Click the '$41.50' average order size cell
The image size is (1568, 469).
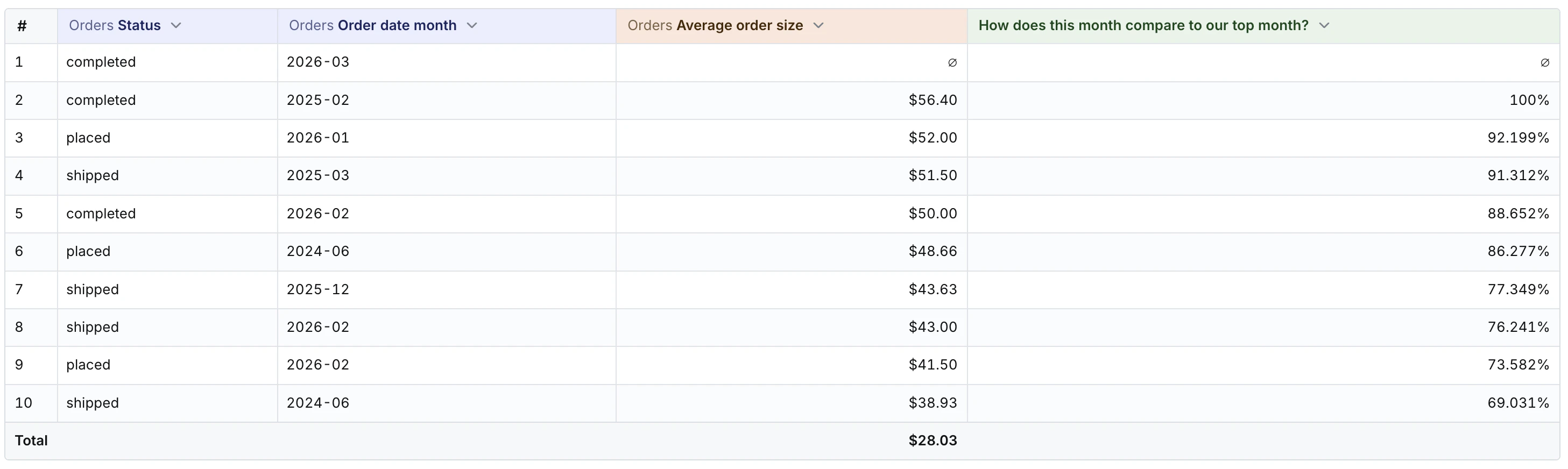pos(792,365)
